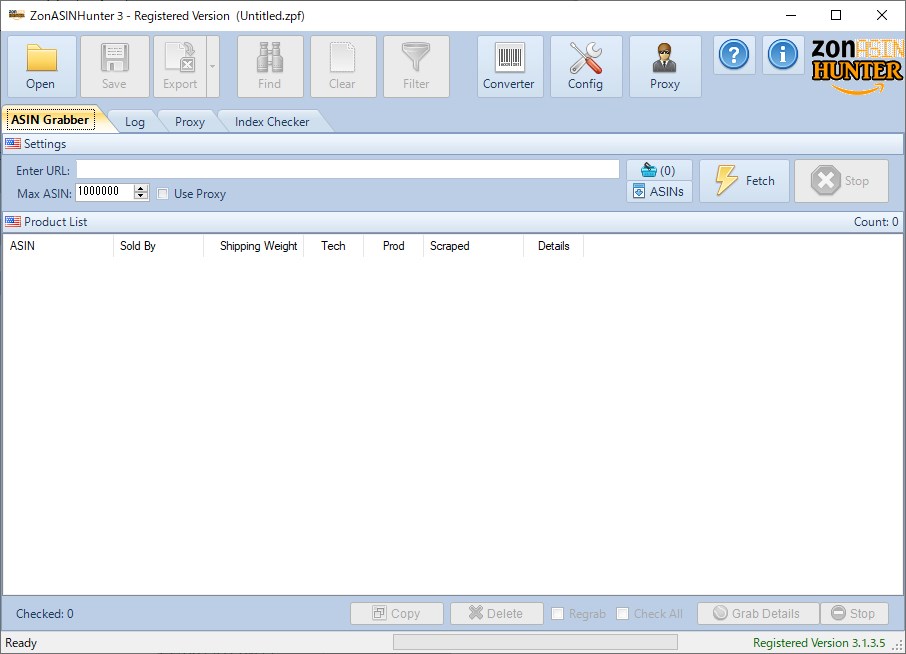
Task: Switch to the Log tab
Action: (x=135, y=122)
